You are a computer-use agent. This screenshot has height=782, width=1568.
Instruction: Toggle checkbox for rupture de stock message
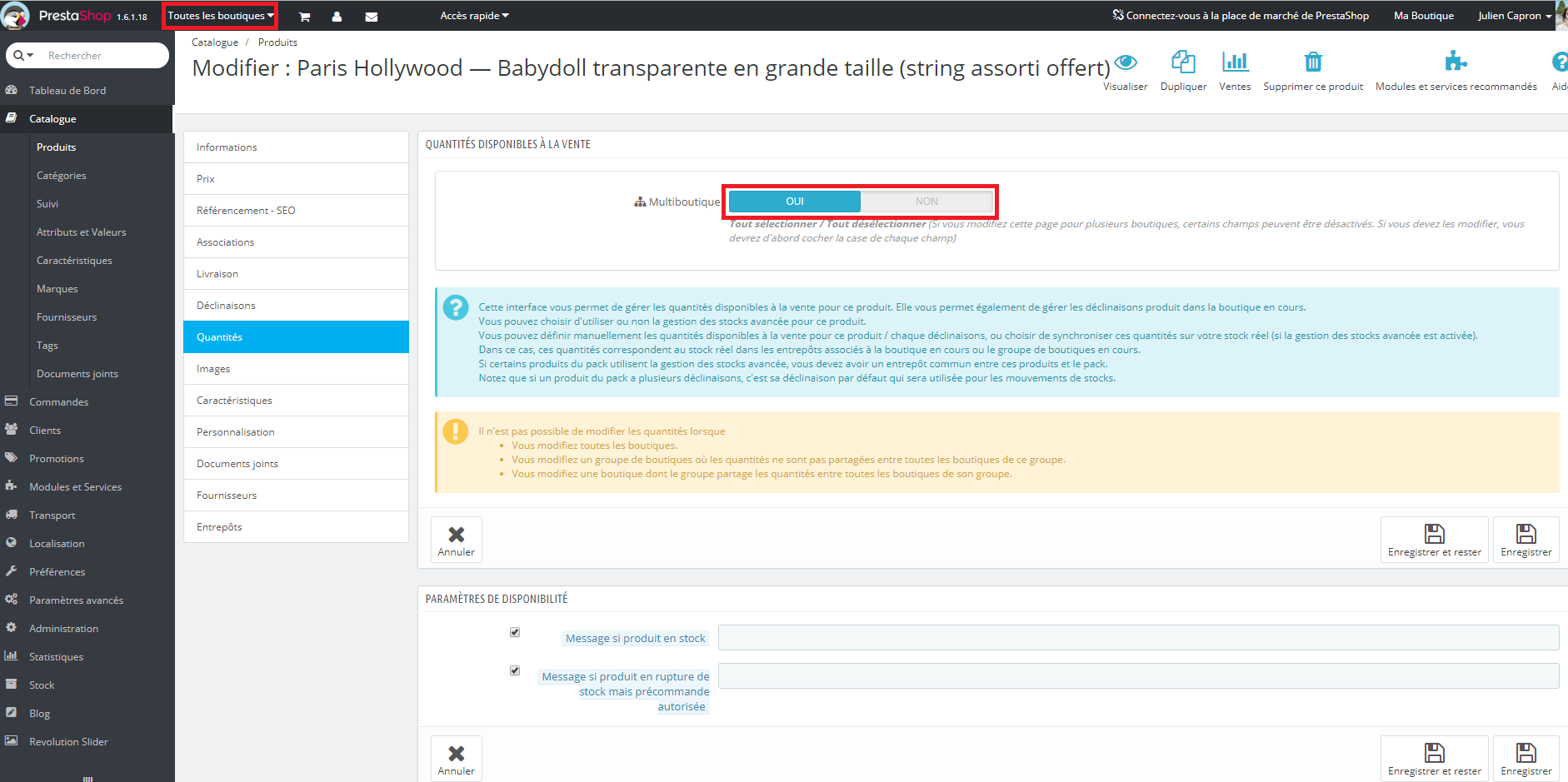pos(515,670)
